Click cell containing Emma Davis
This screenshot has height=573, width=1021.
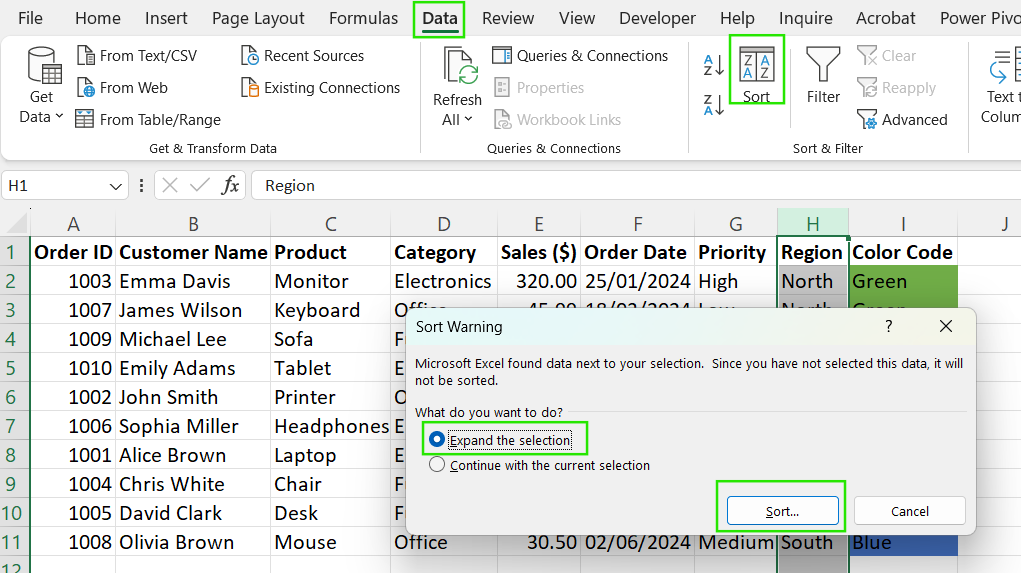[193, 281]
